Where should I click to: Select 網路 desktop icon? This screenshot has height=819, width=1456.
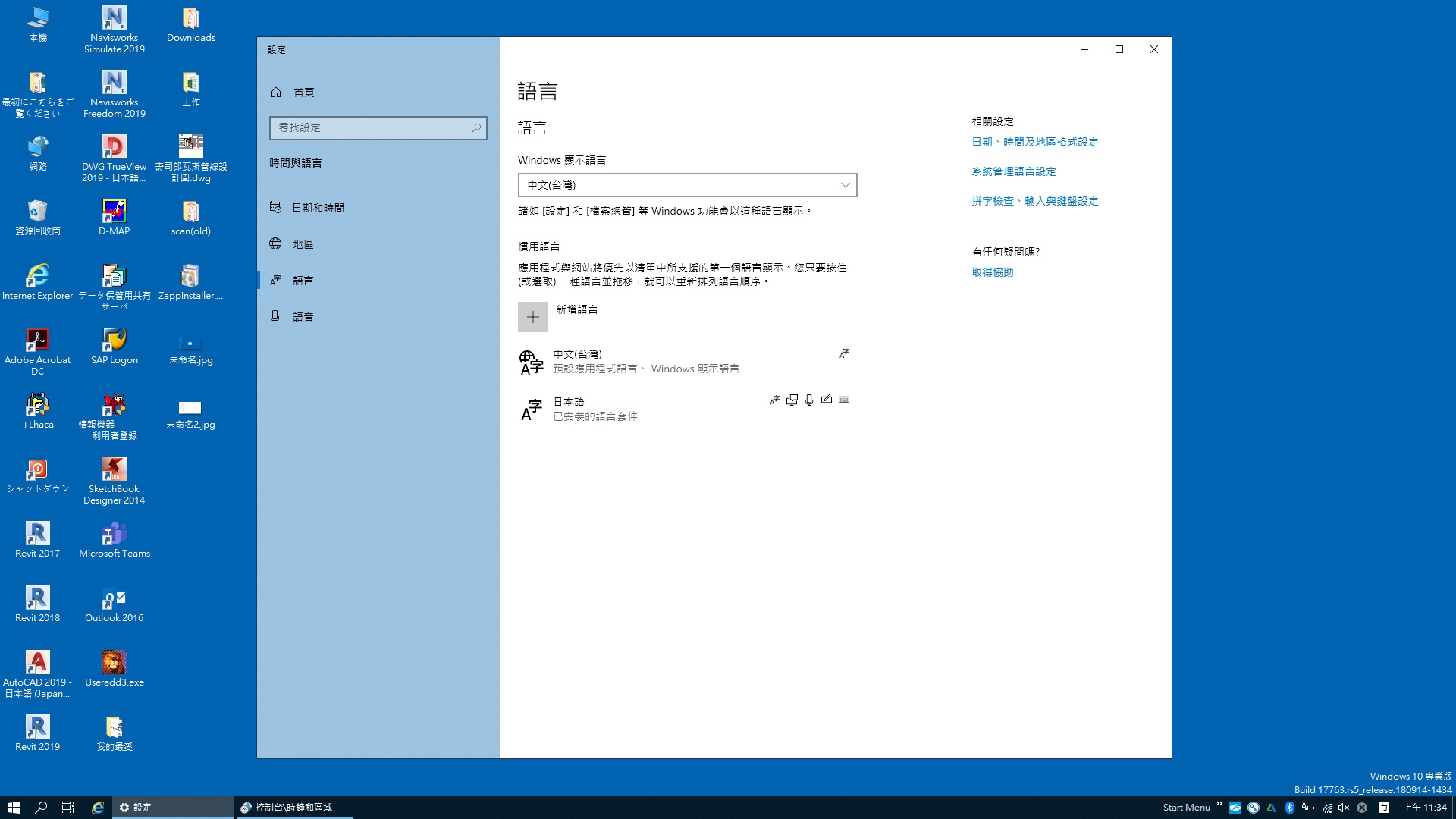37,153
